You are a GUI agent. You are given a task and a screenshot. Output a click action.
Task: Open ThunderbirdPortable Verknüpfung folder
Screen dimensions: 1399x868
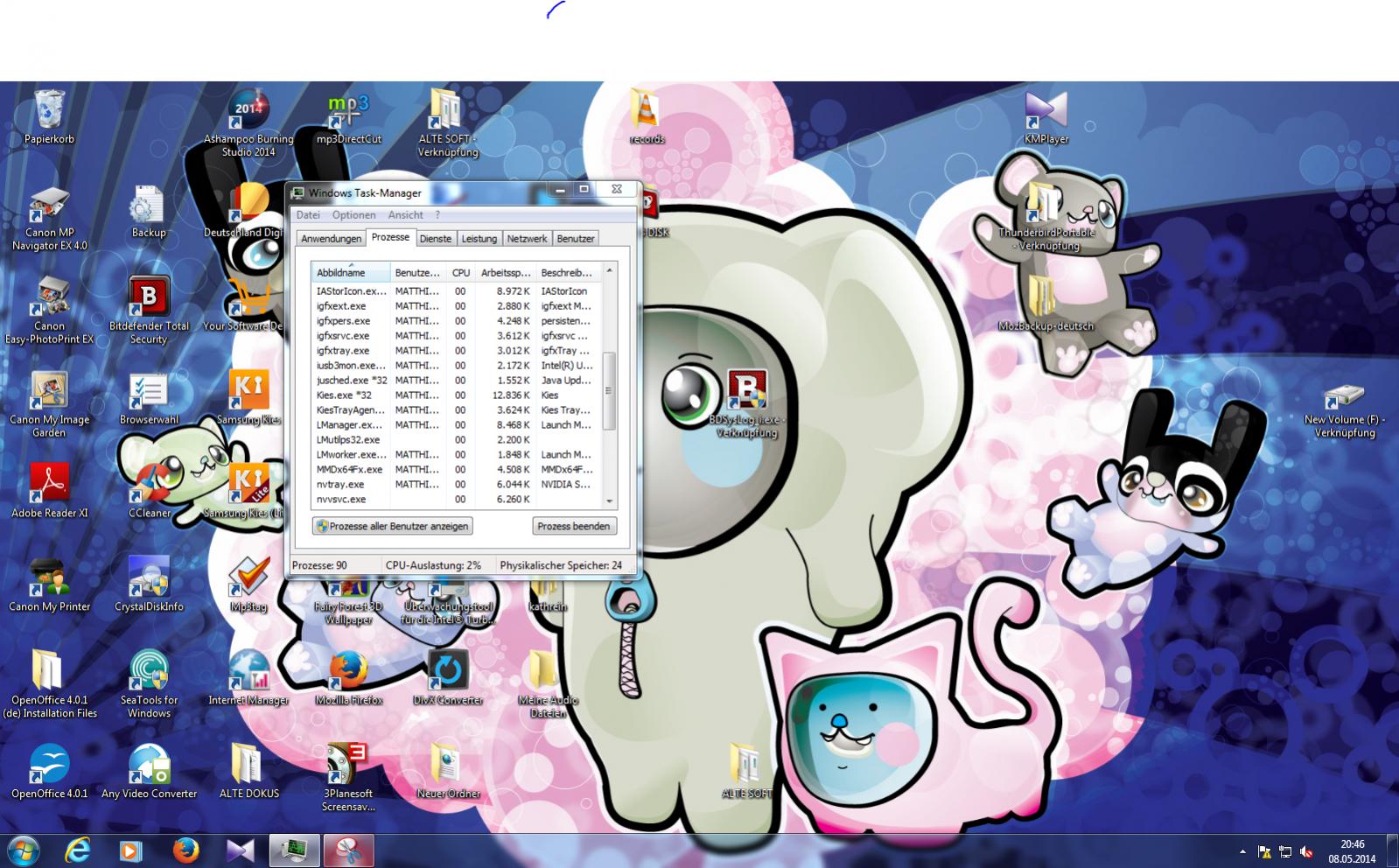pos(1046,217)
